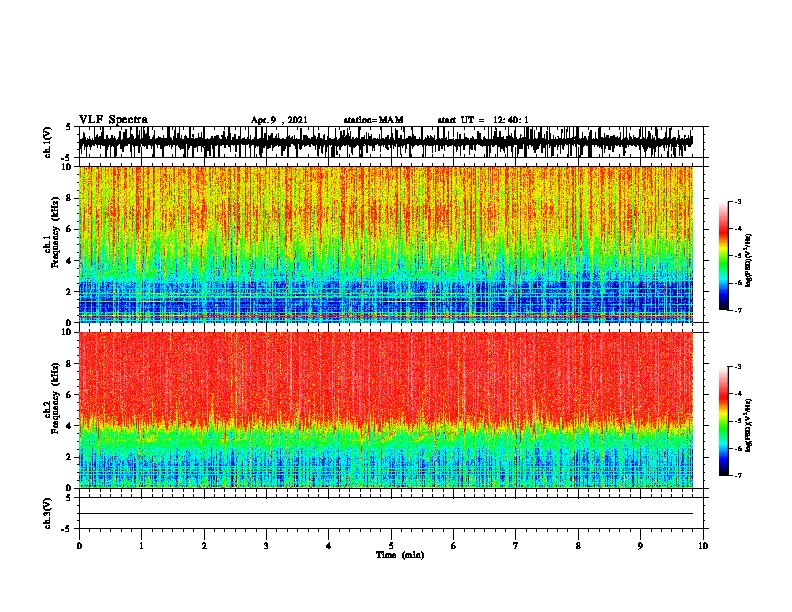Click the "-7" label on ch.1 colorbar
Screen dimensions: 792x612
pos(738,310)
